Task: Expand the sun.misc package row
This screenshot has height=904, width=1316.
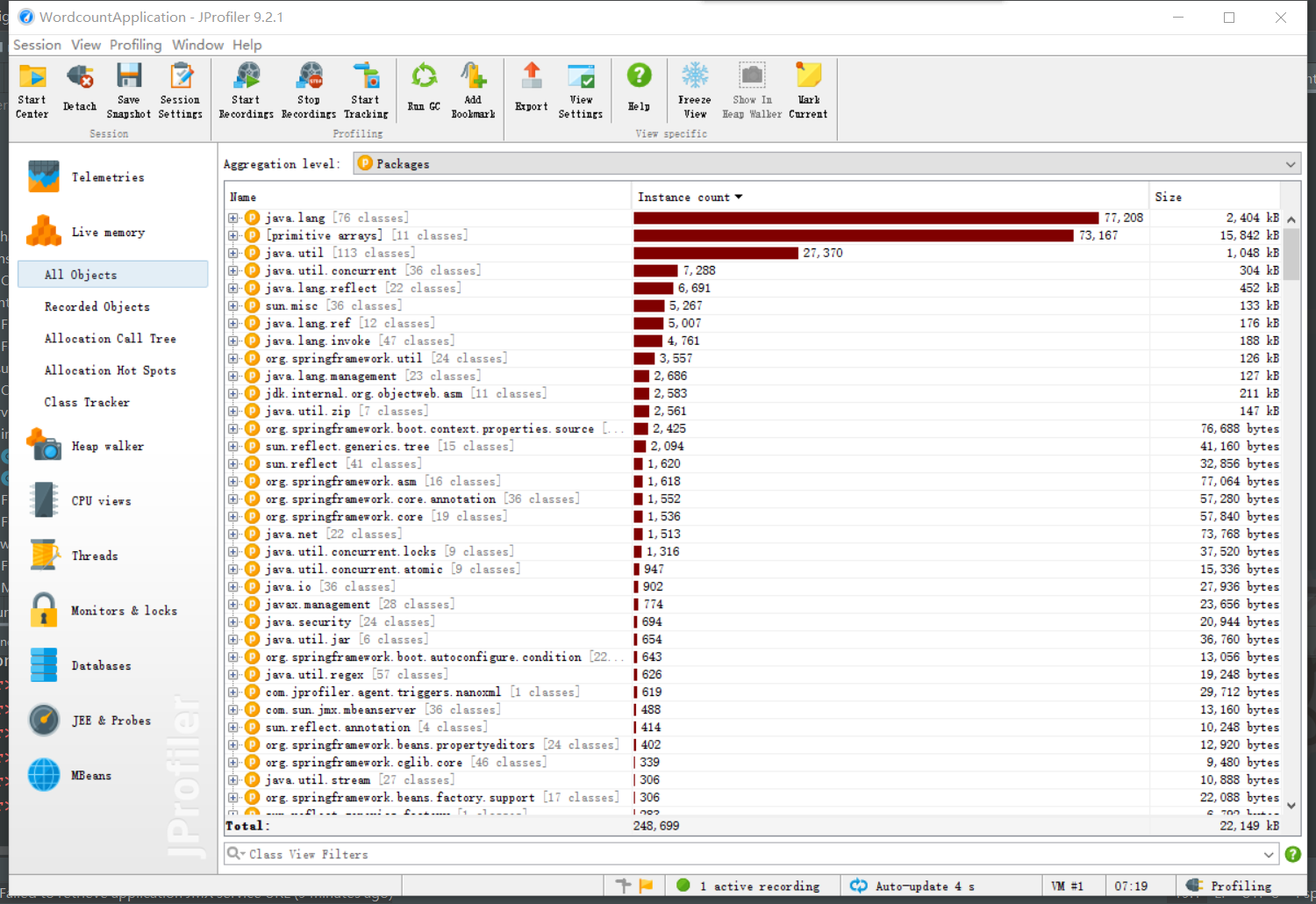Action: [x=233, y=305]
